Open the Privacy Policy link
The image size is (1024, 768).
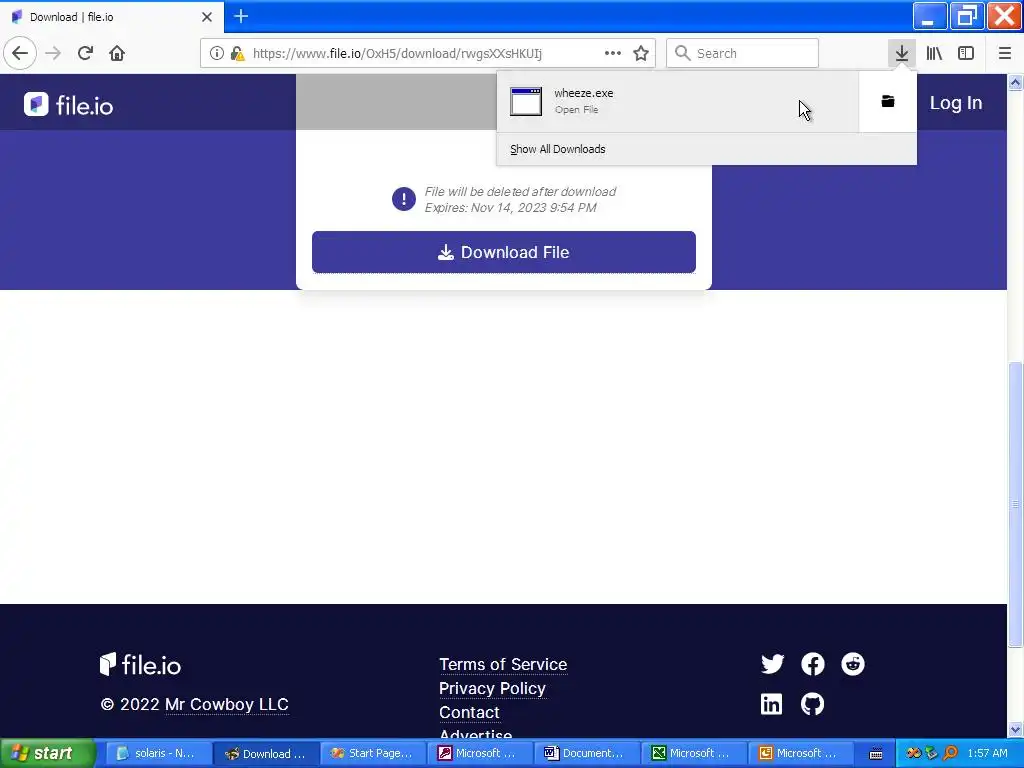tap(492, 688)
